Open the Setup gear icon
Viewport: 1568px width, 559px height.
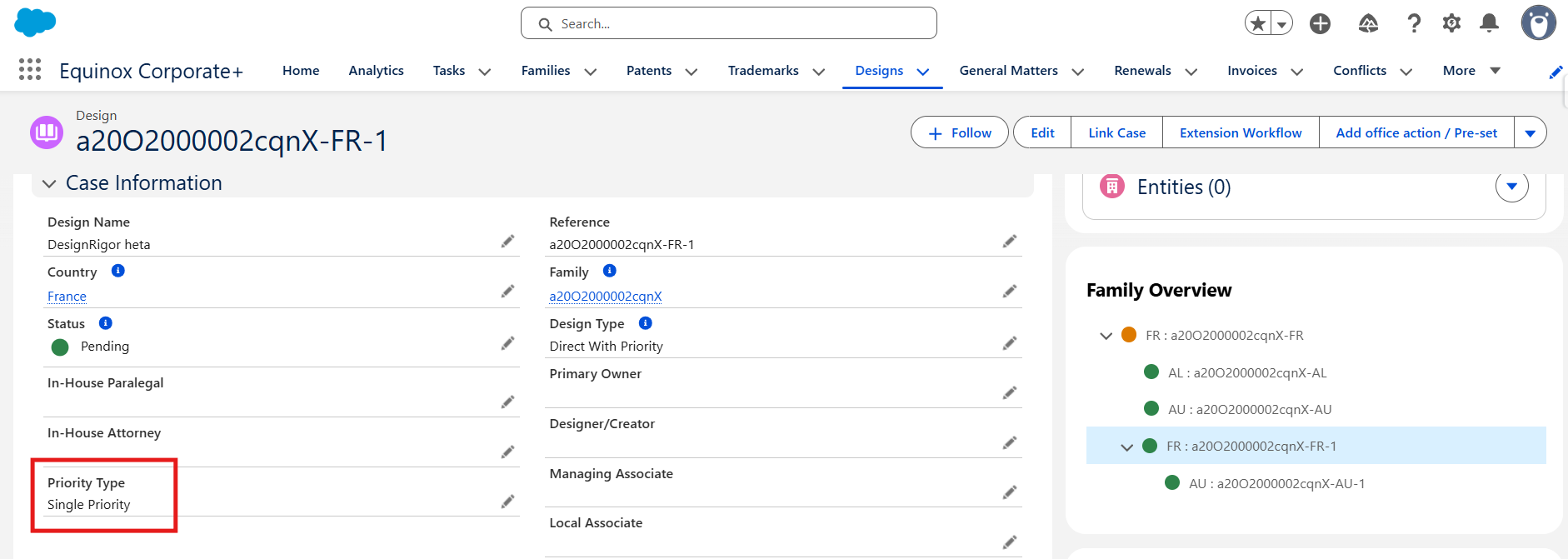[1451, 23]
